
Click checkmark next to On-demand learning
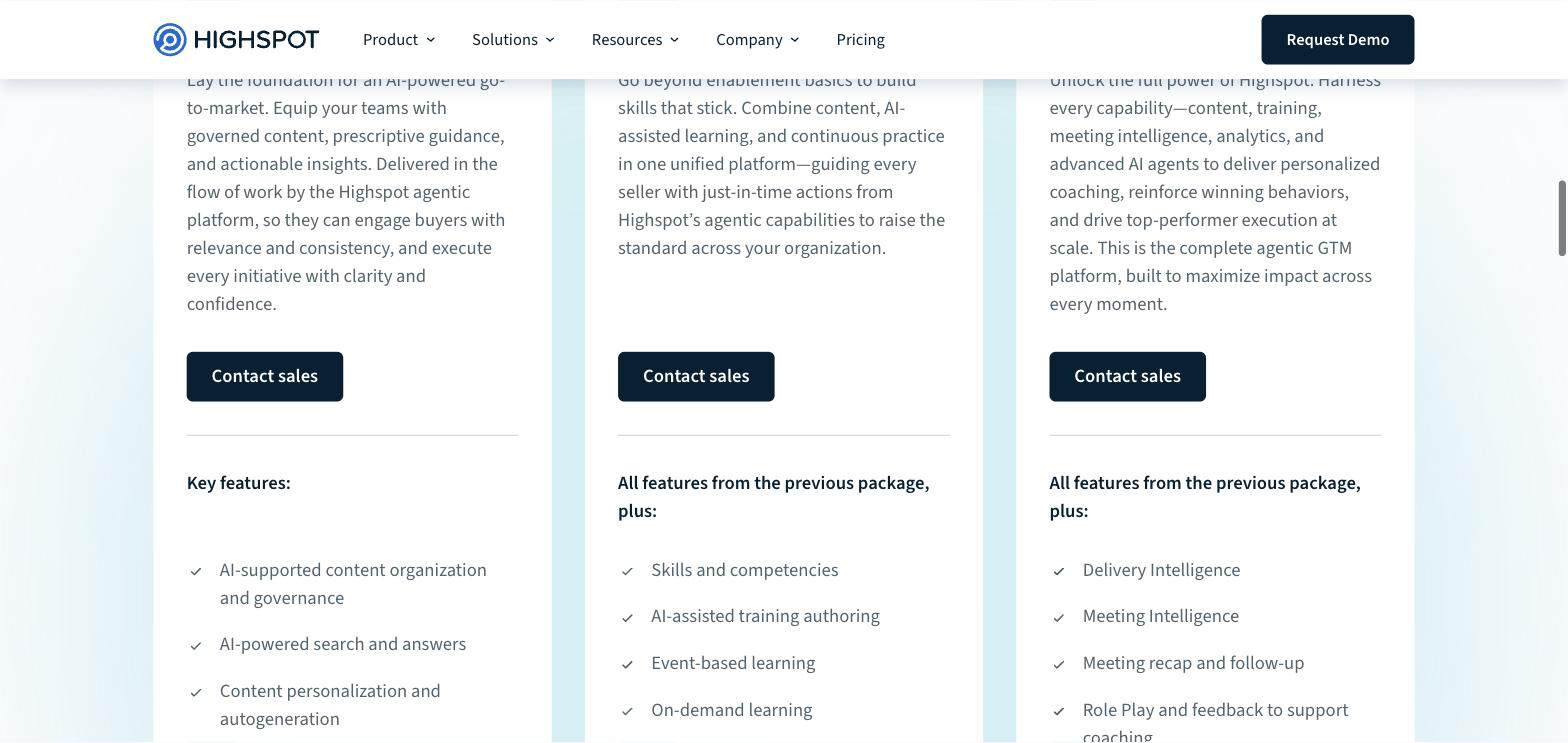point(627,712)
